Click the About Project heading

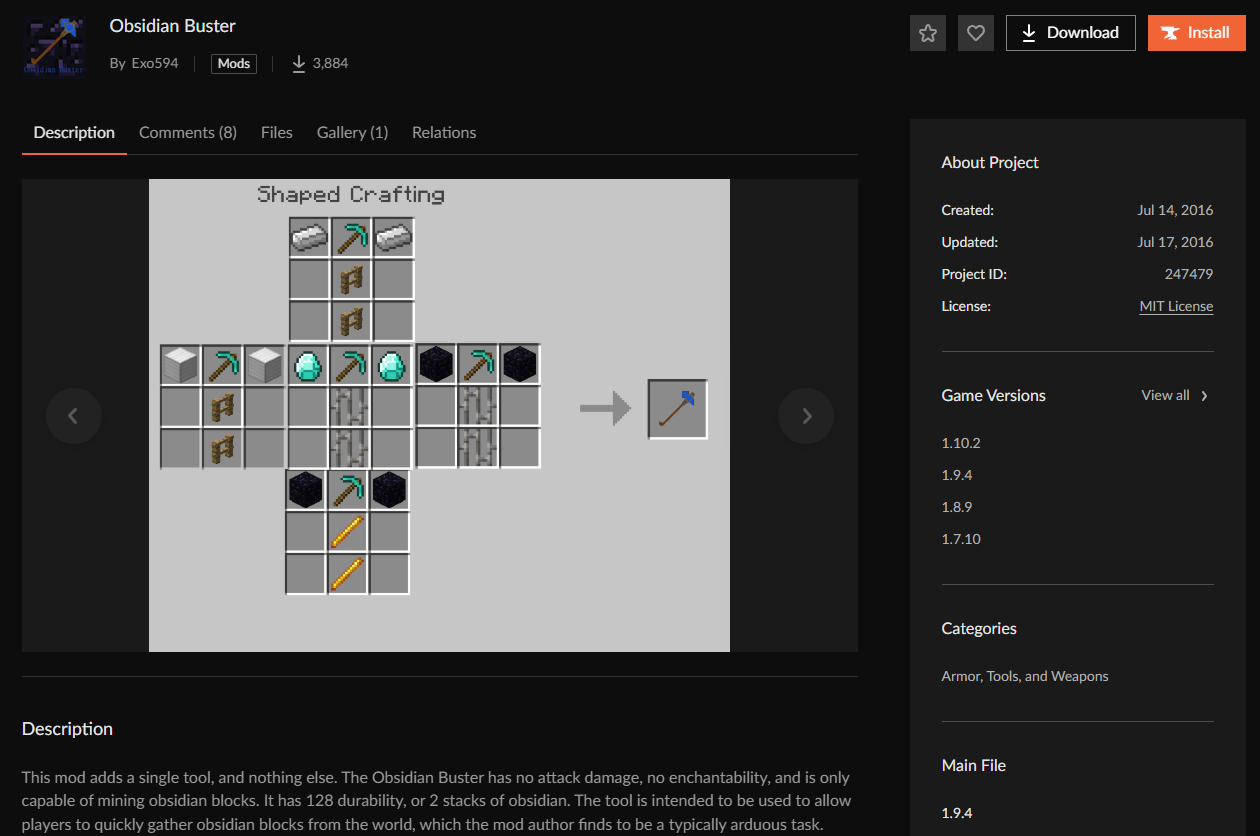[x=990, y=162]
